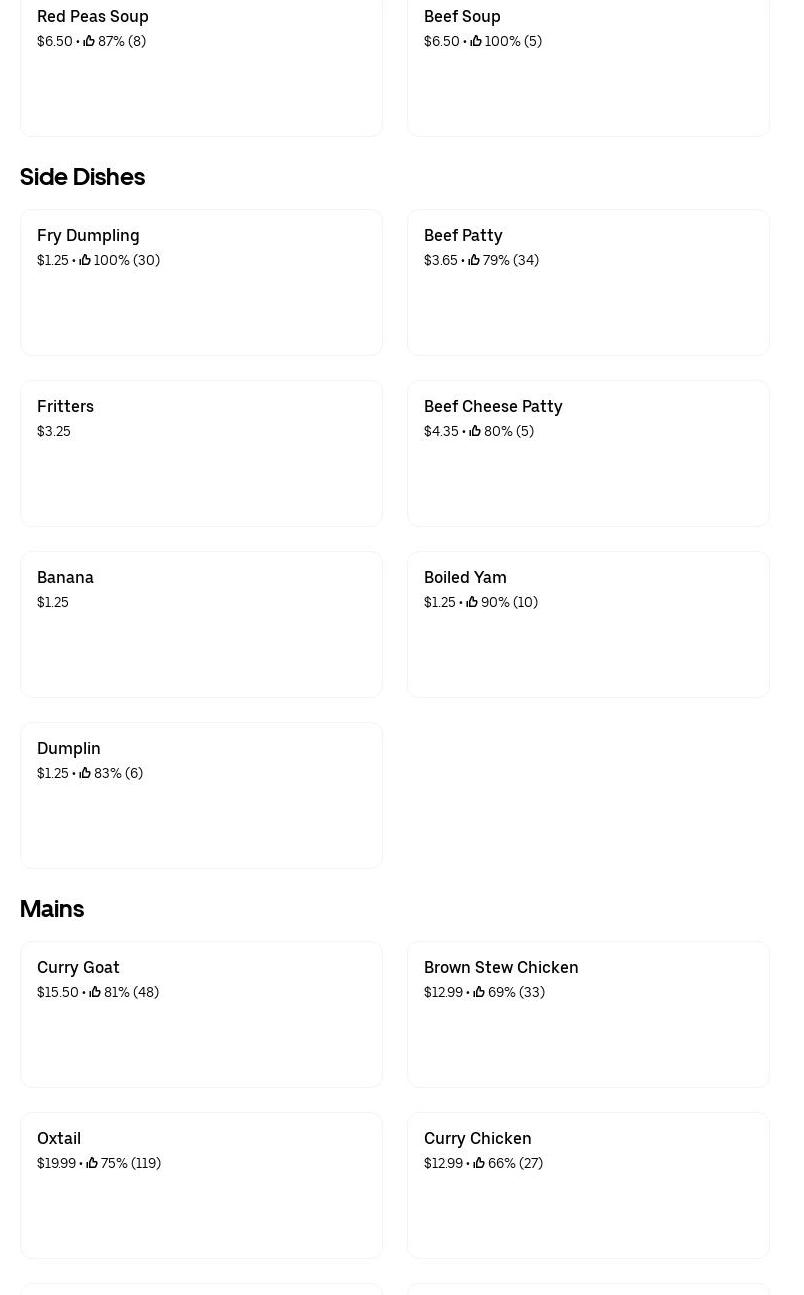The height and width of the screenshot is (1295, 804).
Task: Select the Fritters menu card
Action: (x=201, y=453)
